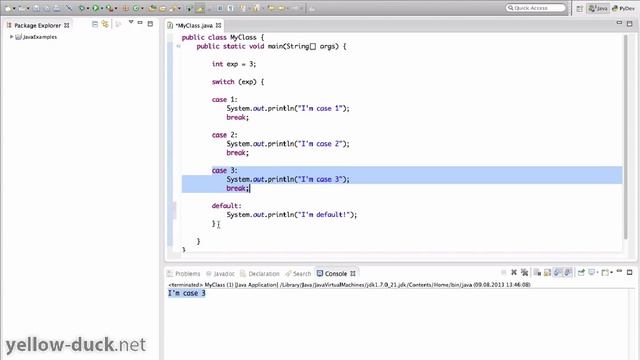Maximize the editor area
This screenshot has height=360, width=640.
629,24
